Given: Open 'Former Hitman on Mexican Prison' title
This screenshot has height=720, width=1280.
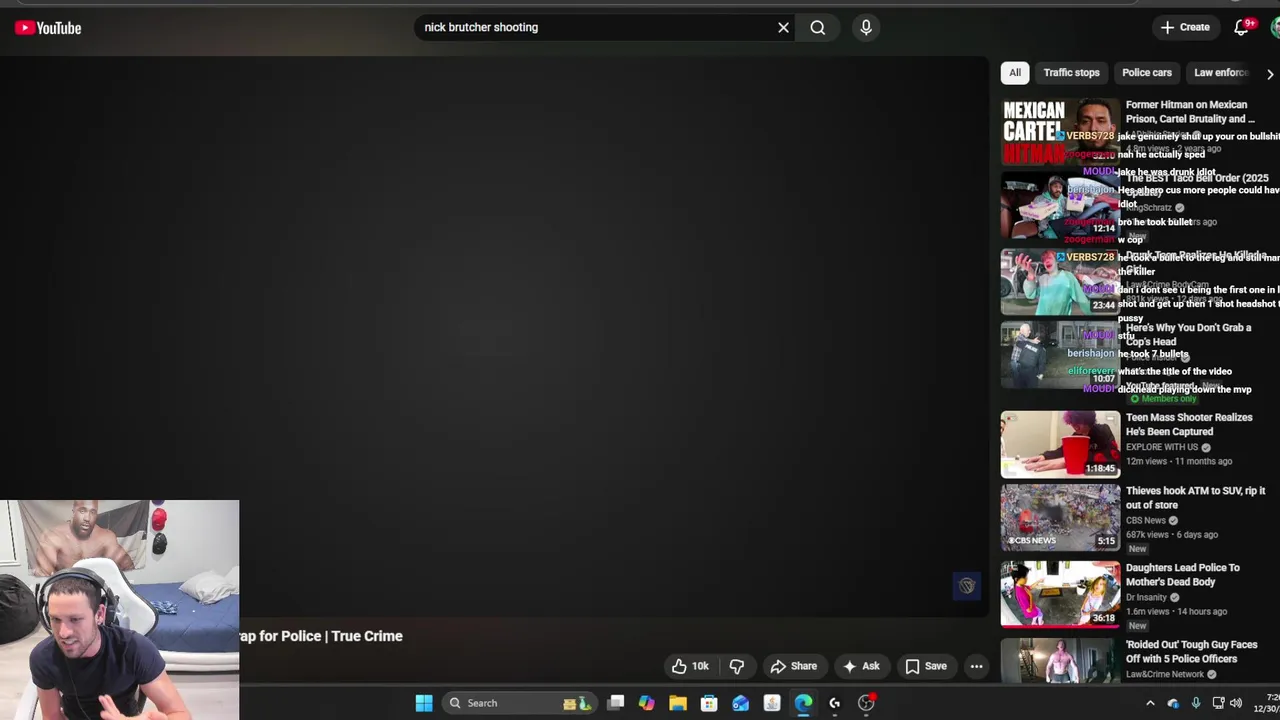Looking at the screenshot, I should pyautogui.click(x=1190, y=112).
